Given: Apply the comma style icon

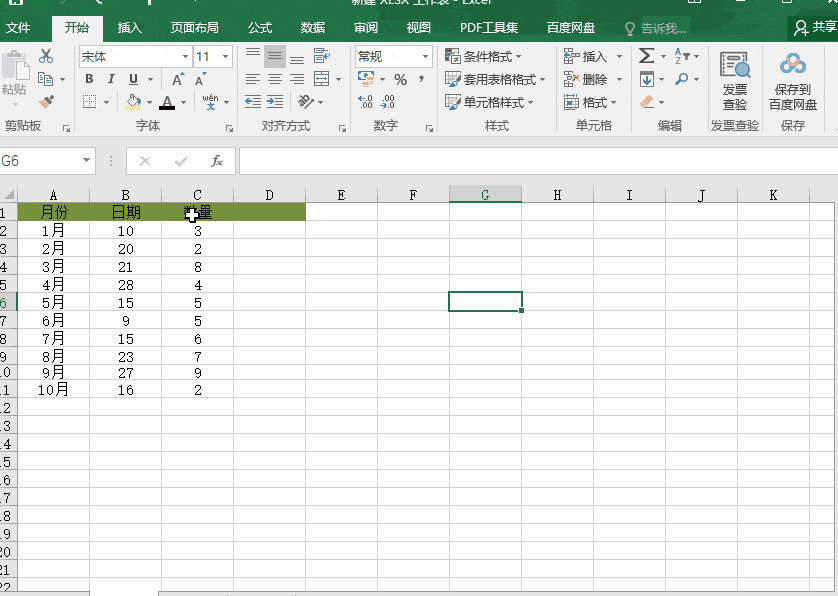Looking at the screenshot, I should [x=422, y=79].
